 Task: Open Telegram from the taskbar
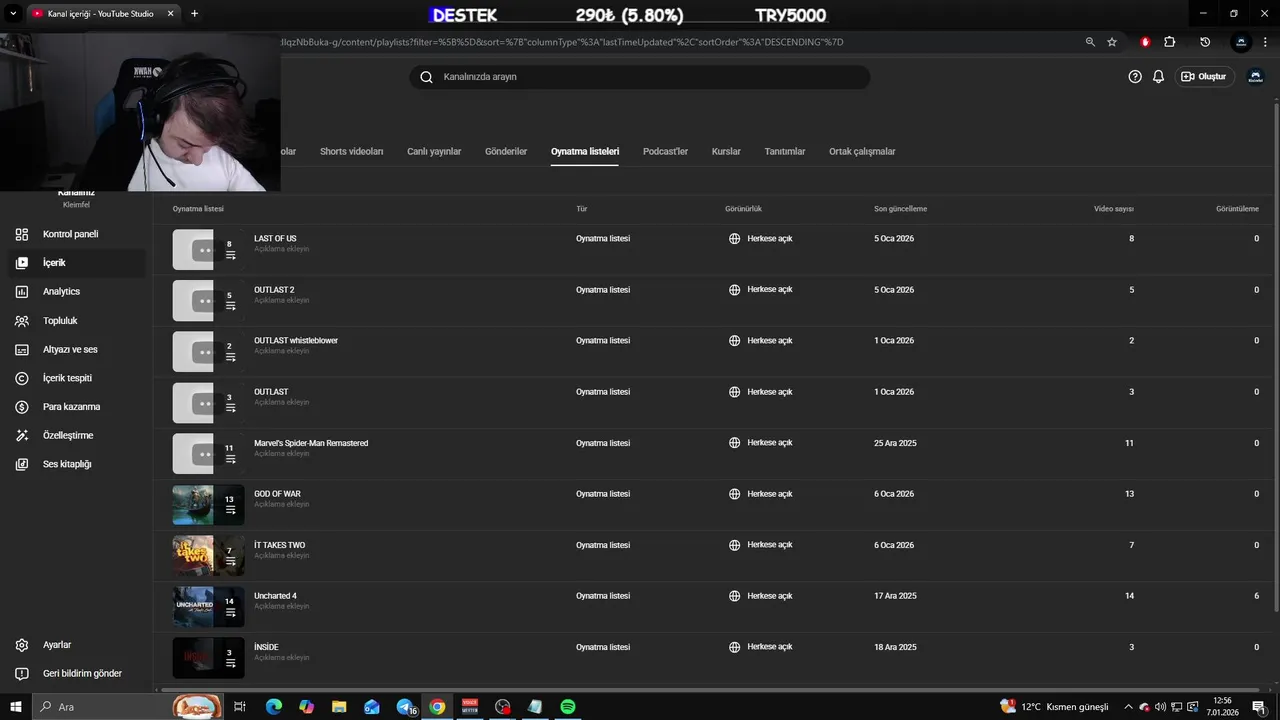click(405, 707)
